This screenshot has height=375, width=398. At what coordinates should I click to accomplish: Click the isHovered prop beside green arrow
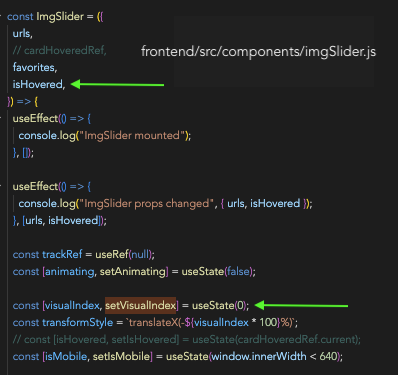(x=39, y=85)
